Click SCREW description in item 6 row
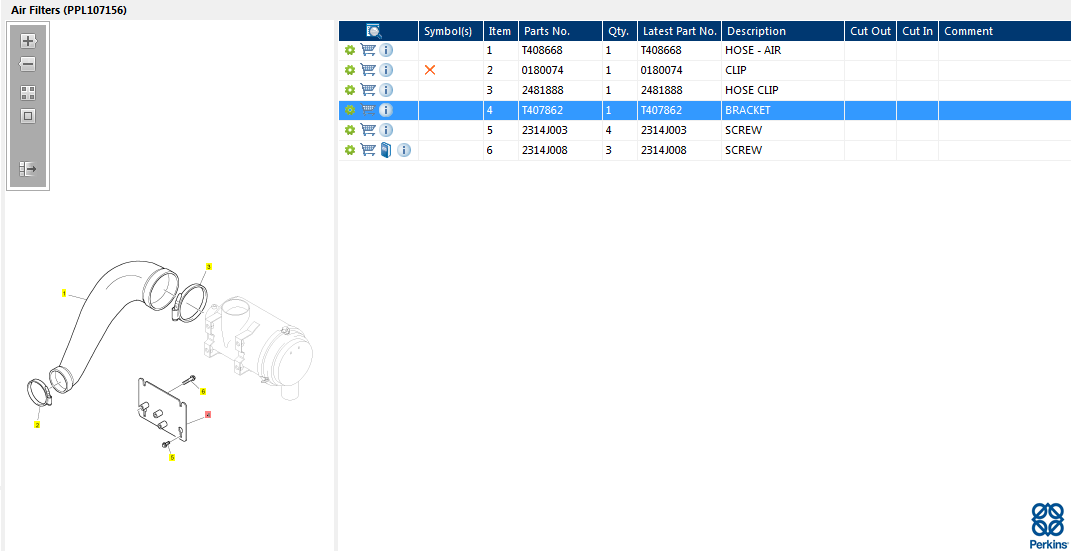 coord(743,150)
